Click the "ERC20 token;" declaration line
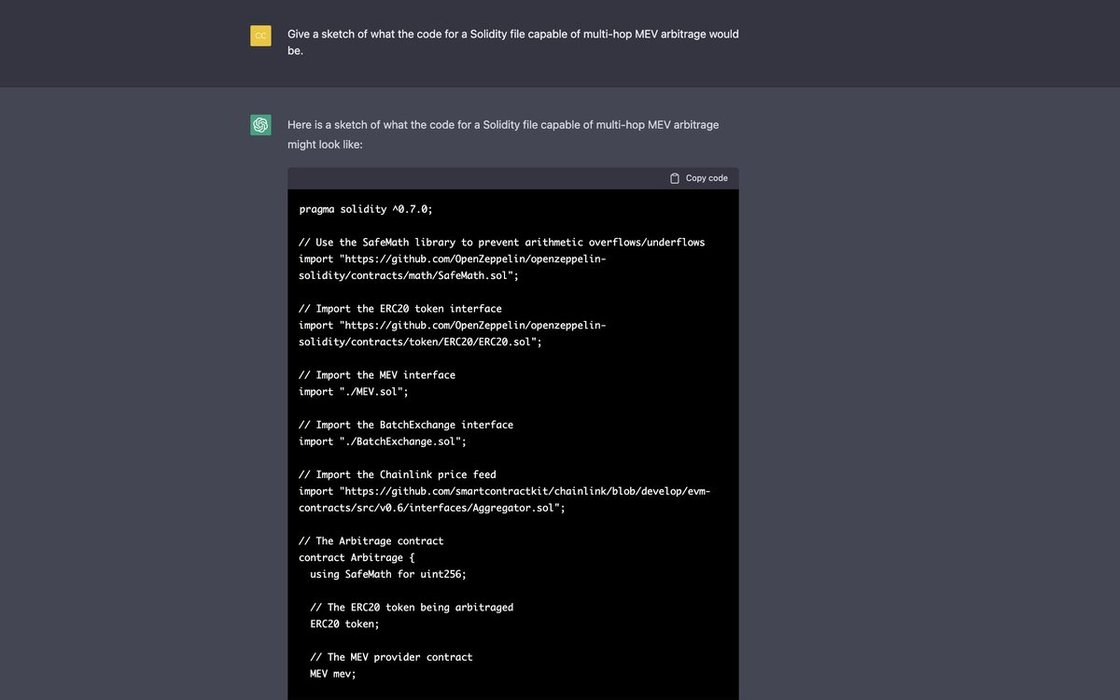1120x700 pixels. point(344,624)
